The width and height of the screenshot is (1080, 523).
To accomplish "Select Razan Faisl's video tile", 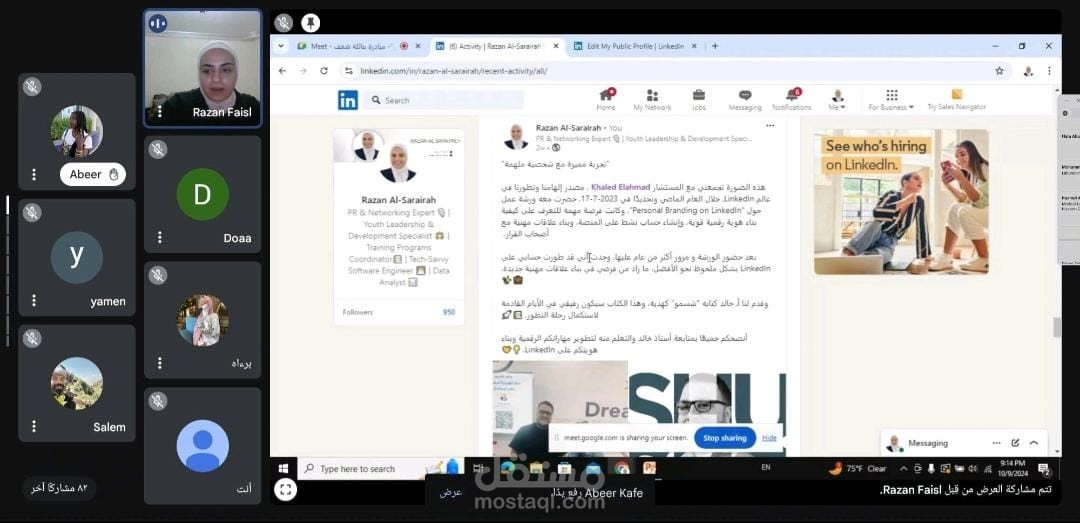I will click(x=202, y=68).
